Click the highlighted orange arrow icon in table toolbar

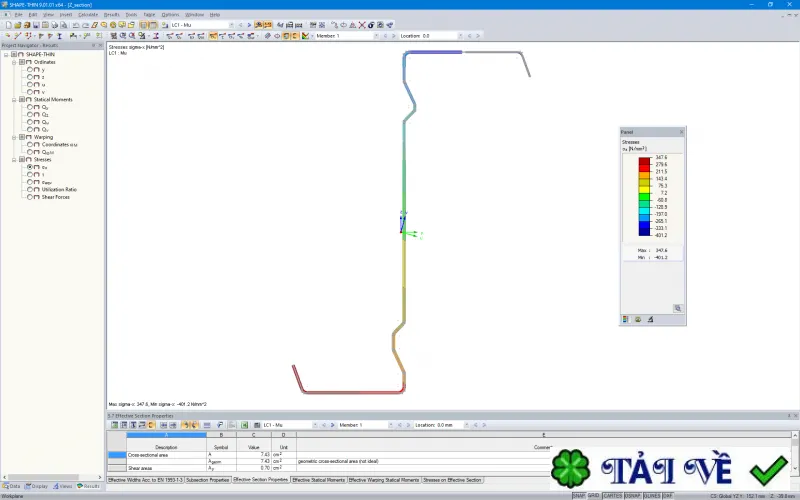click(186, 424)
